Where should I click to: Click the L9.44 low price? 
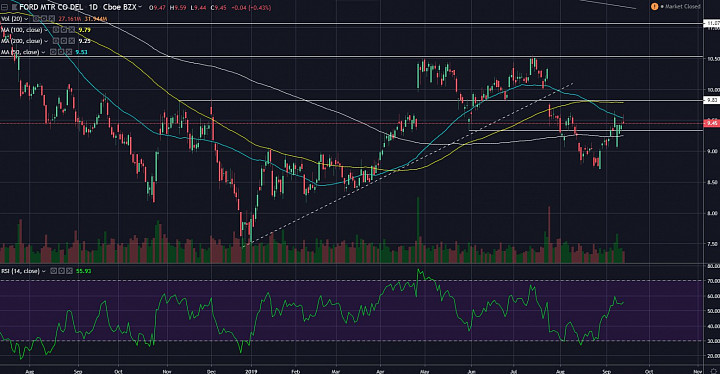198,8
